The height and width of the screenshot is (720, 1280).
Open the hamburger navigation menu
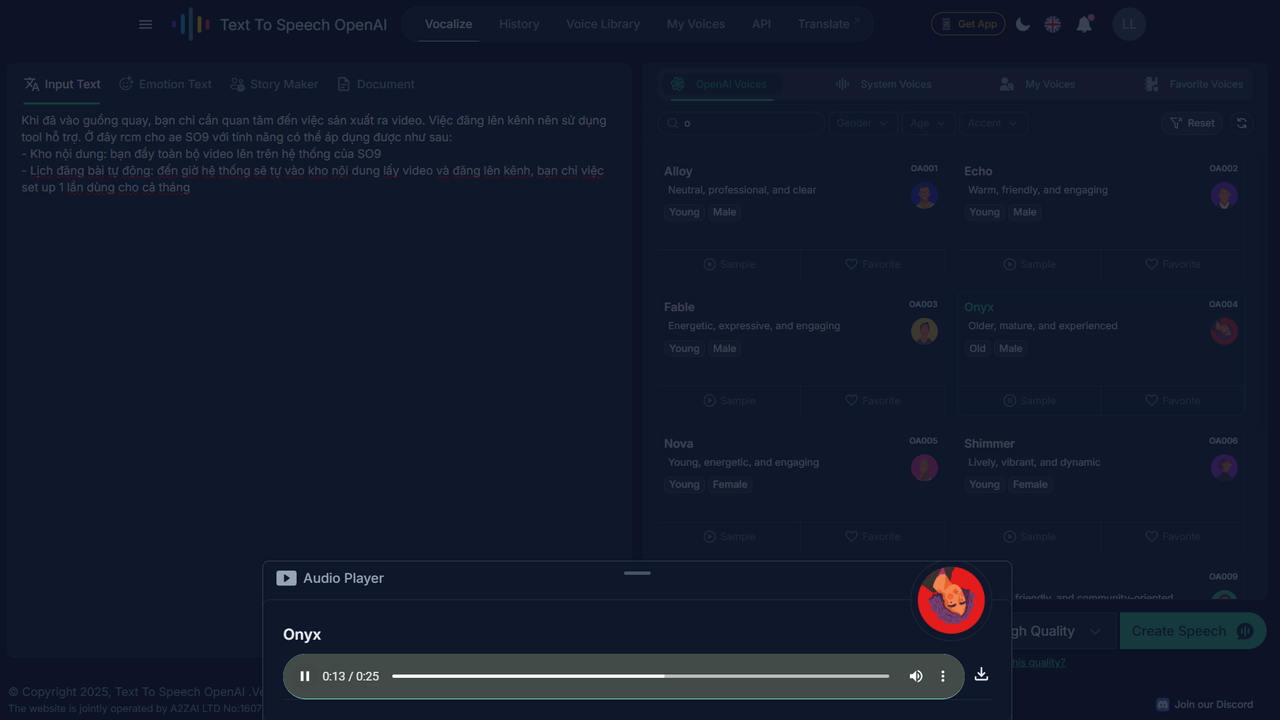[146, 24]
